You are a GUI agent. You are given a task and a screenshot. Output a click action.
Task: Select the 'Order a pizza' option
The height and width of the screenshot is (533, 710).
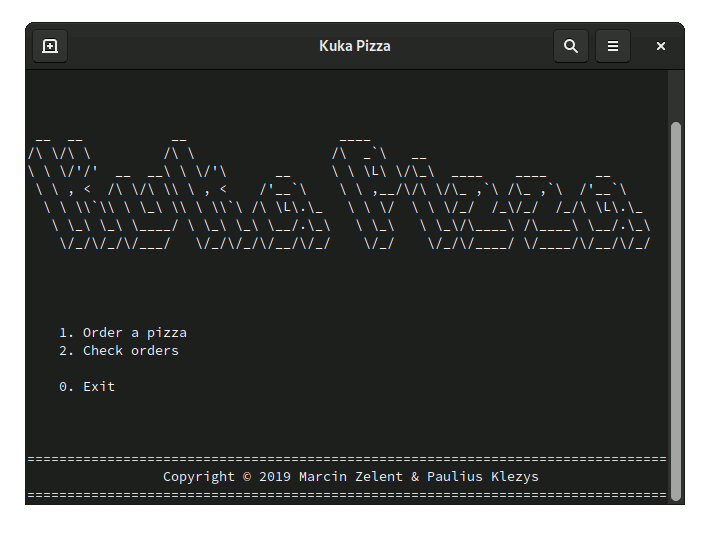coord(134,332)
